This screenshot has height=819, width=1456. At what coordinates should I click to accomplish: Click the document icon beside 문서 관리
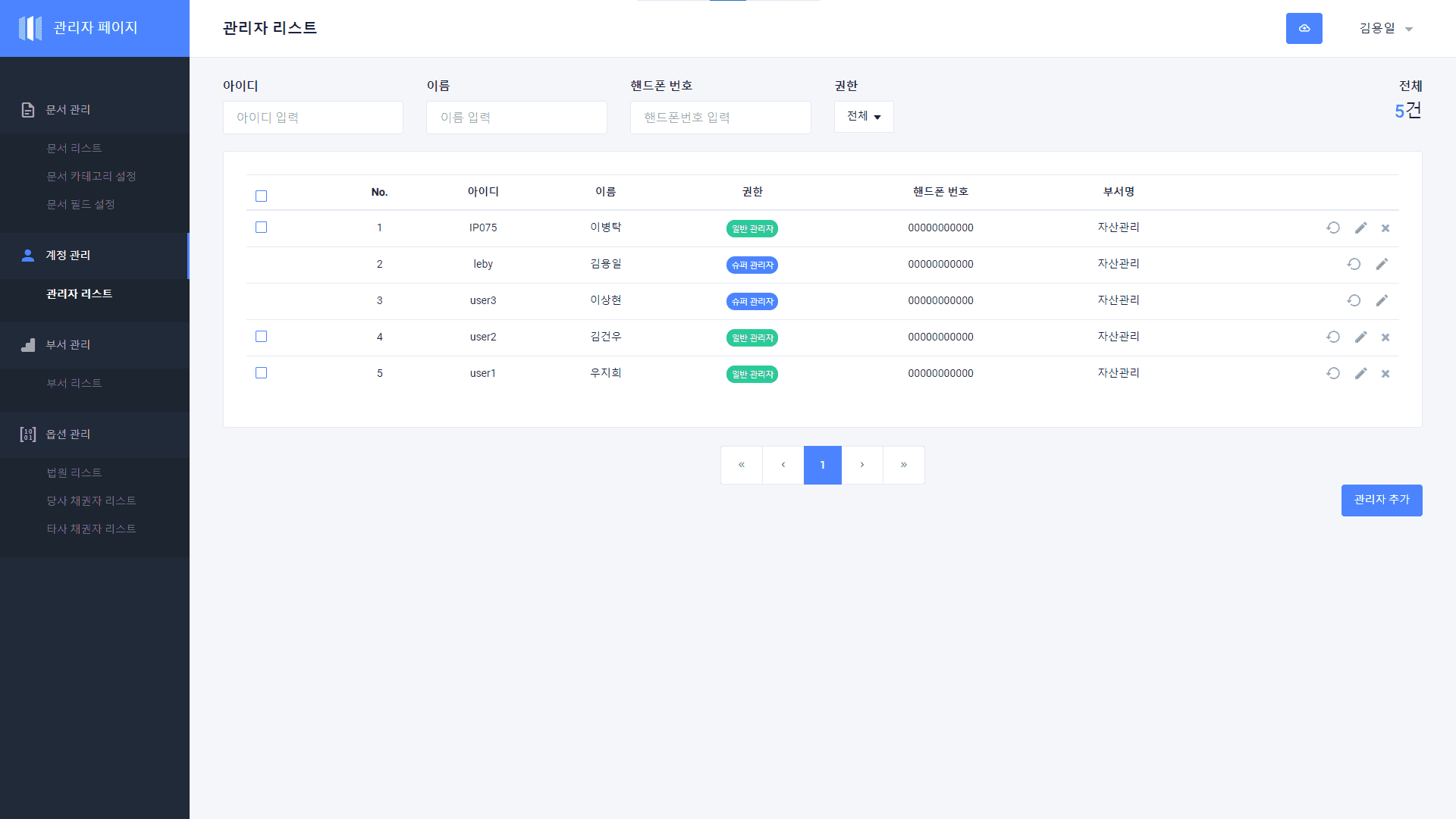click(x=28, y=110)
